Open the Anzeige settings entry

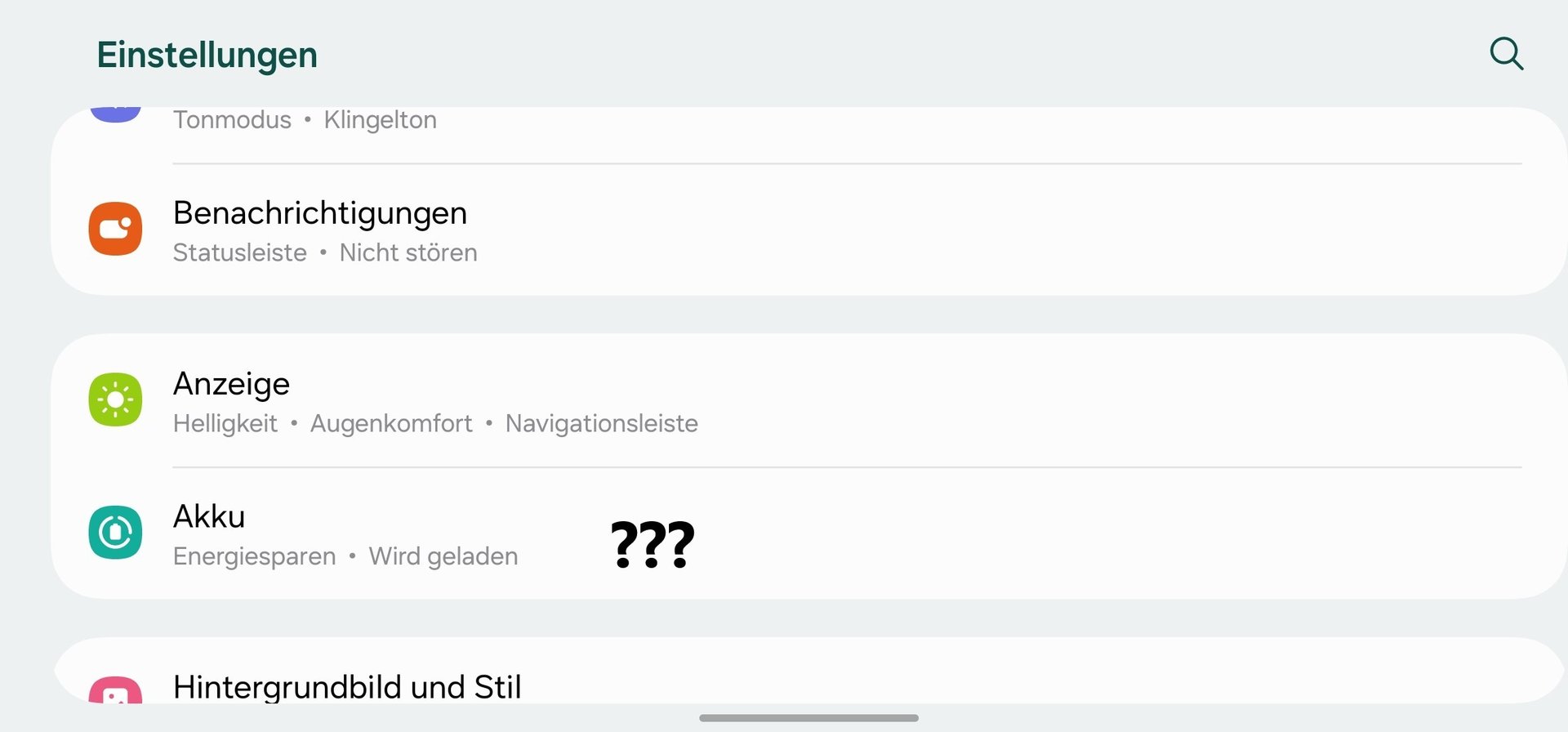click(x=231, y=384)
